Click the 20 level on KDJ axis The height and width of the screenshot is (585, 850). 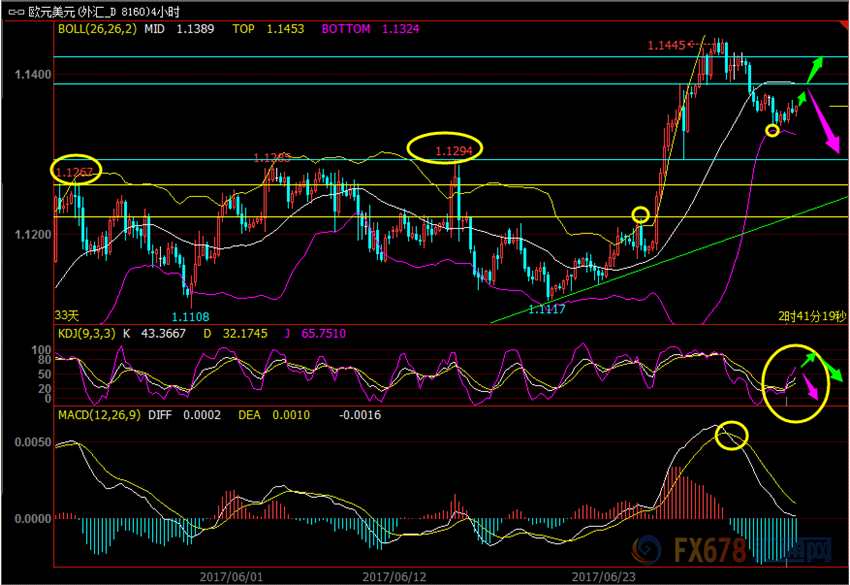pos(44,389)
